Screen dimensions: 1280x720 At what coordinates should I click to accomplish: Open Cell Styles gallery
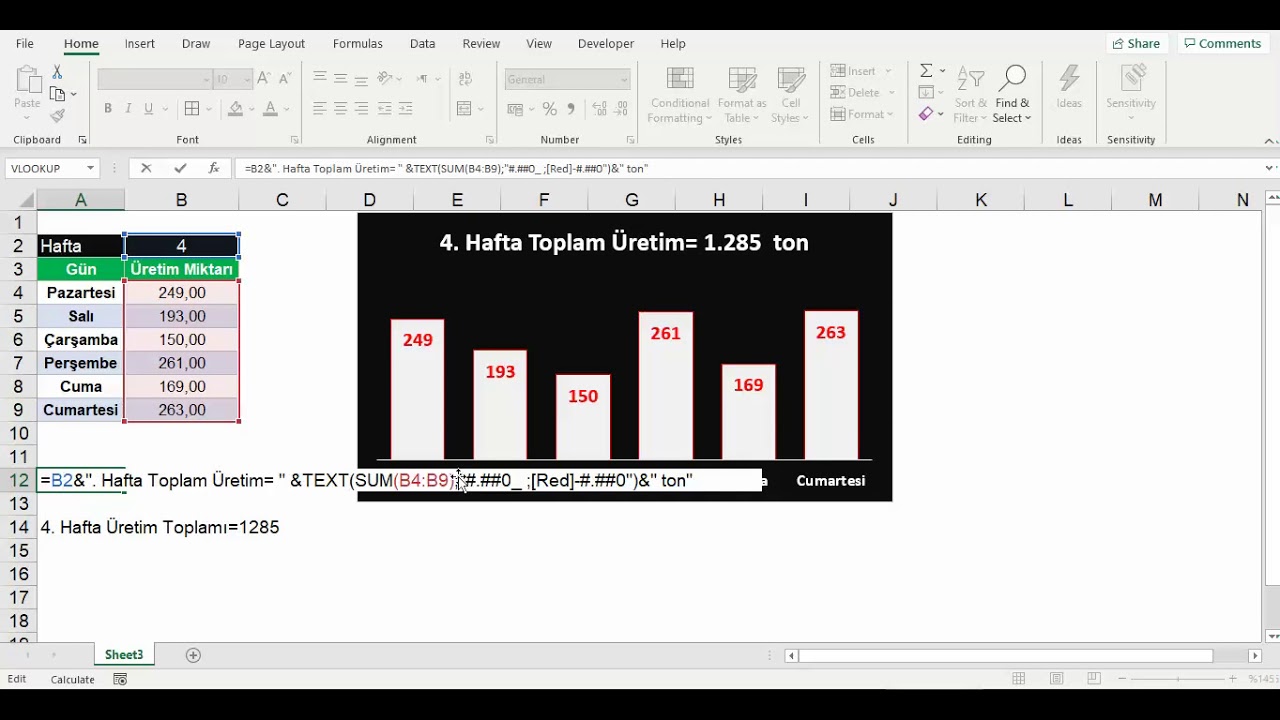791,95
